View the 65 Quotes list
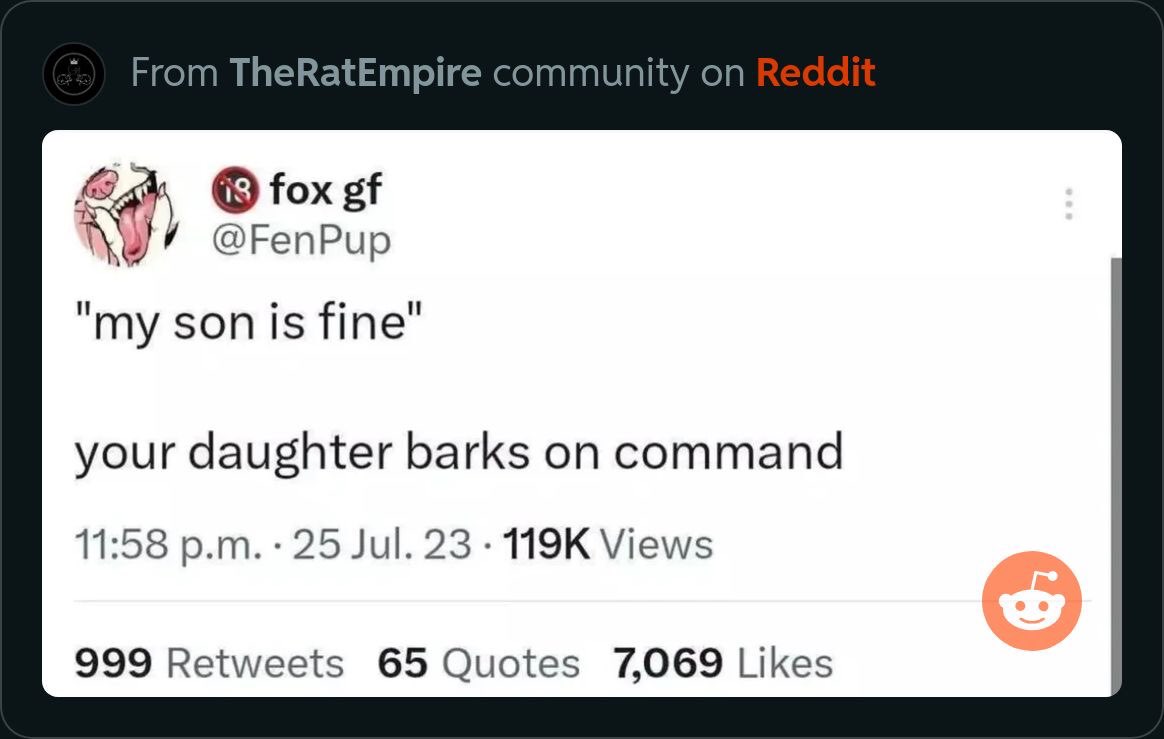 pos(478,663)
